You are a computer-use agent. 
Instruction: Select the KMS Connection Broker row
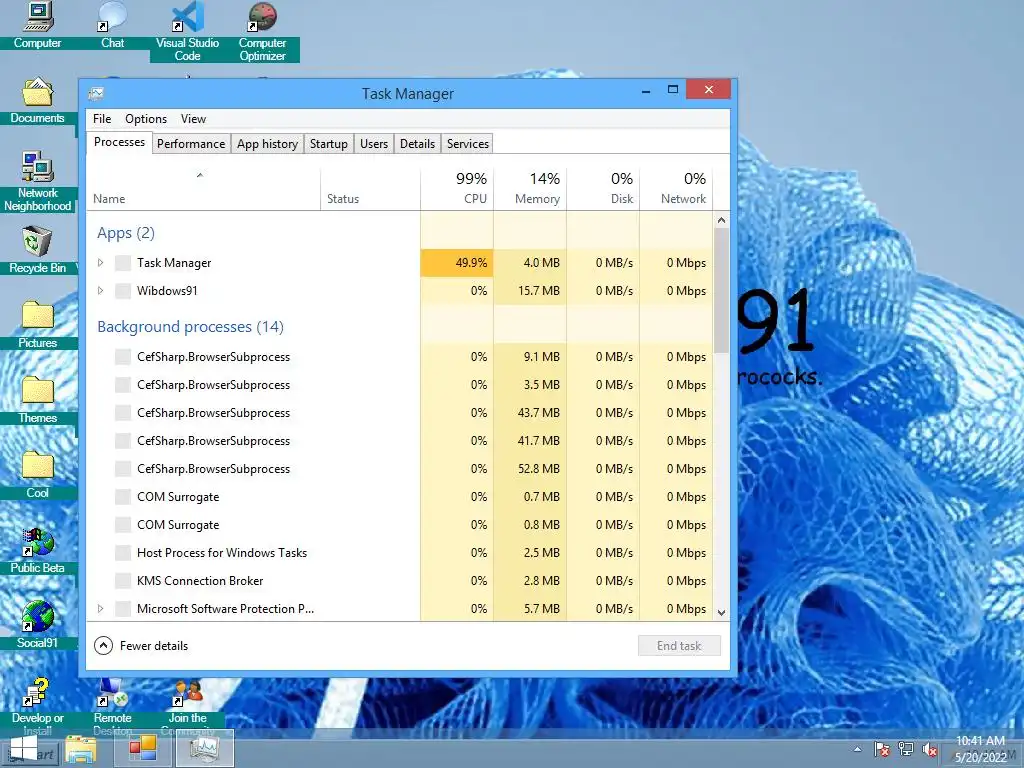coord(400,581)
